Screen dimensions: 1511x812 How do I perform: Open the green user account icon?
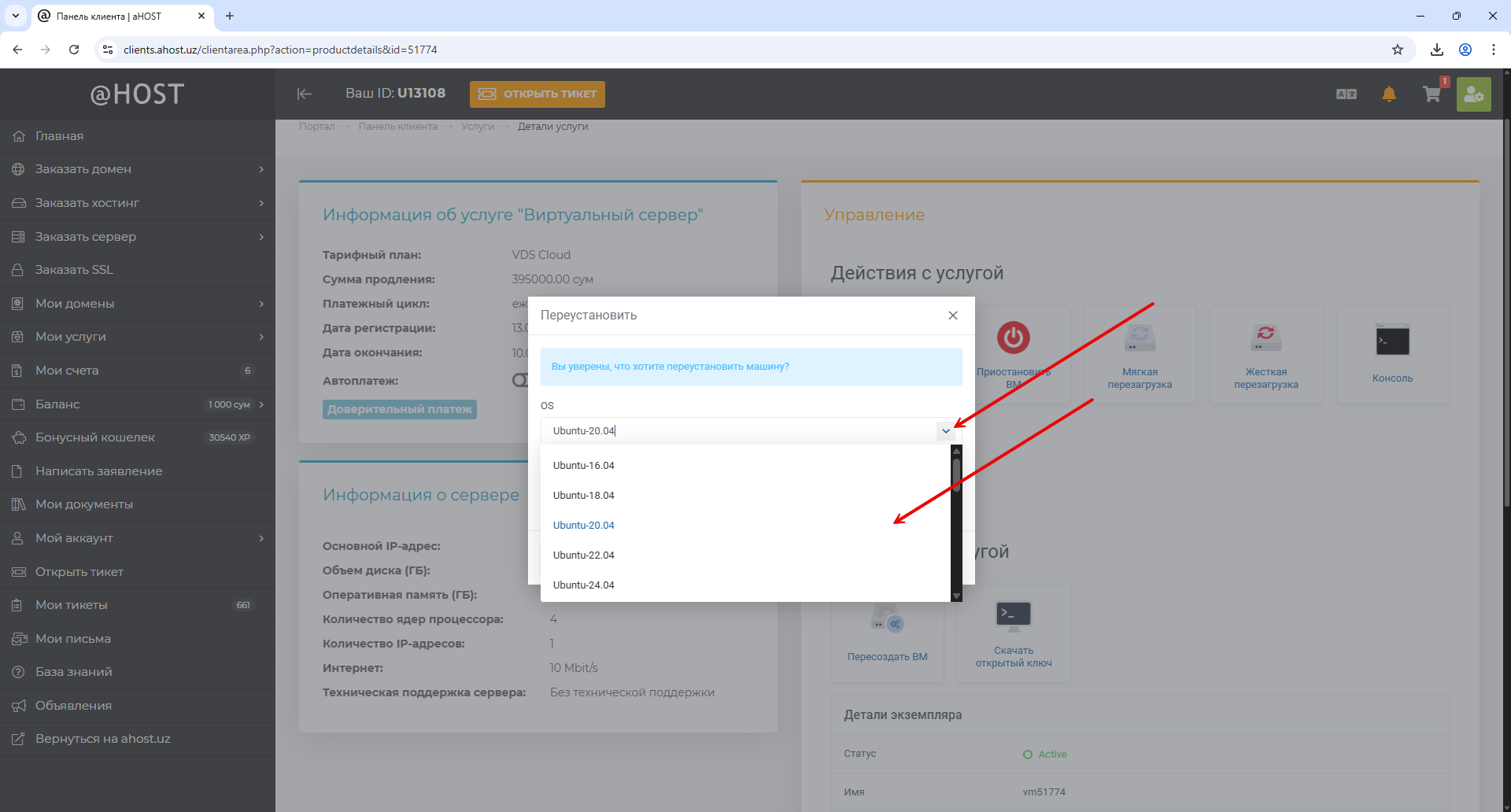(1474, 94)
